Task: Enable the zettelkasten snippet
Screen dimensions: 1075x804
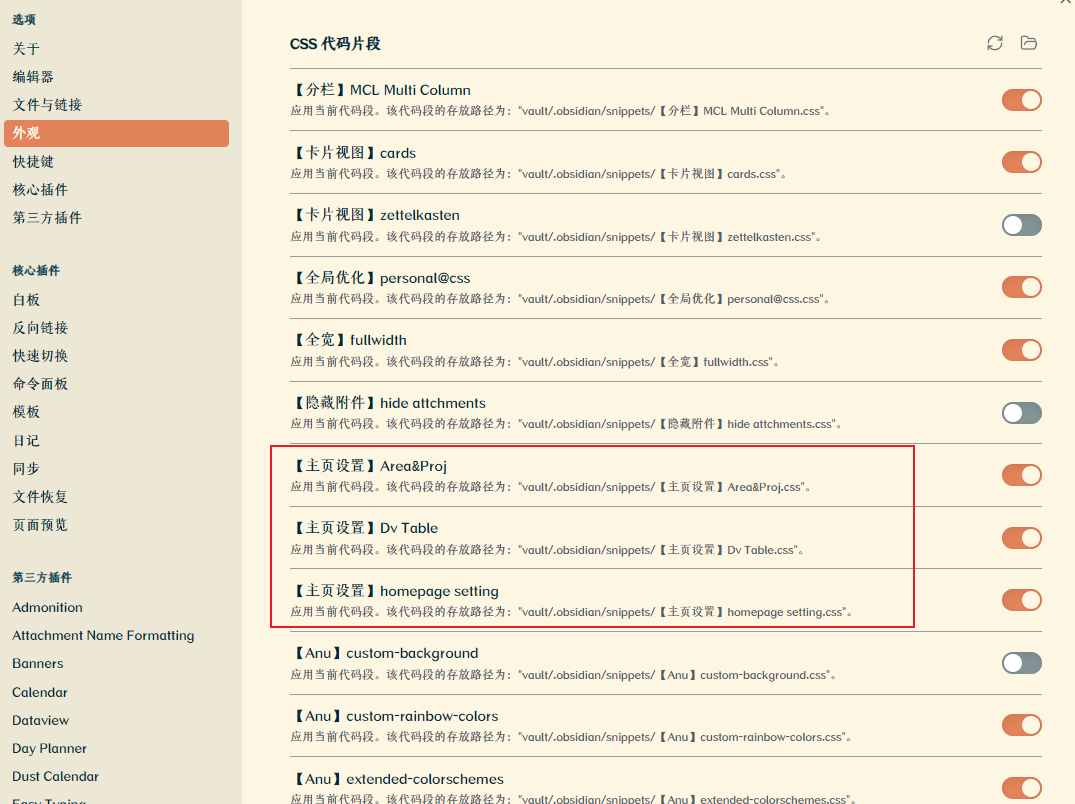Action: [1022, 225]
